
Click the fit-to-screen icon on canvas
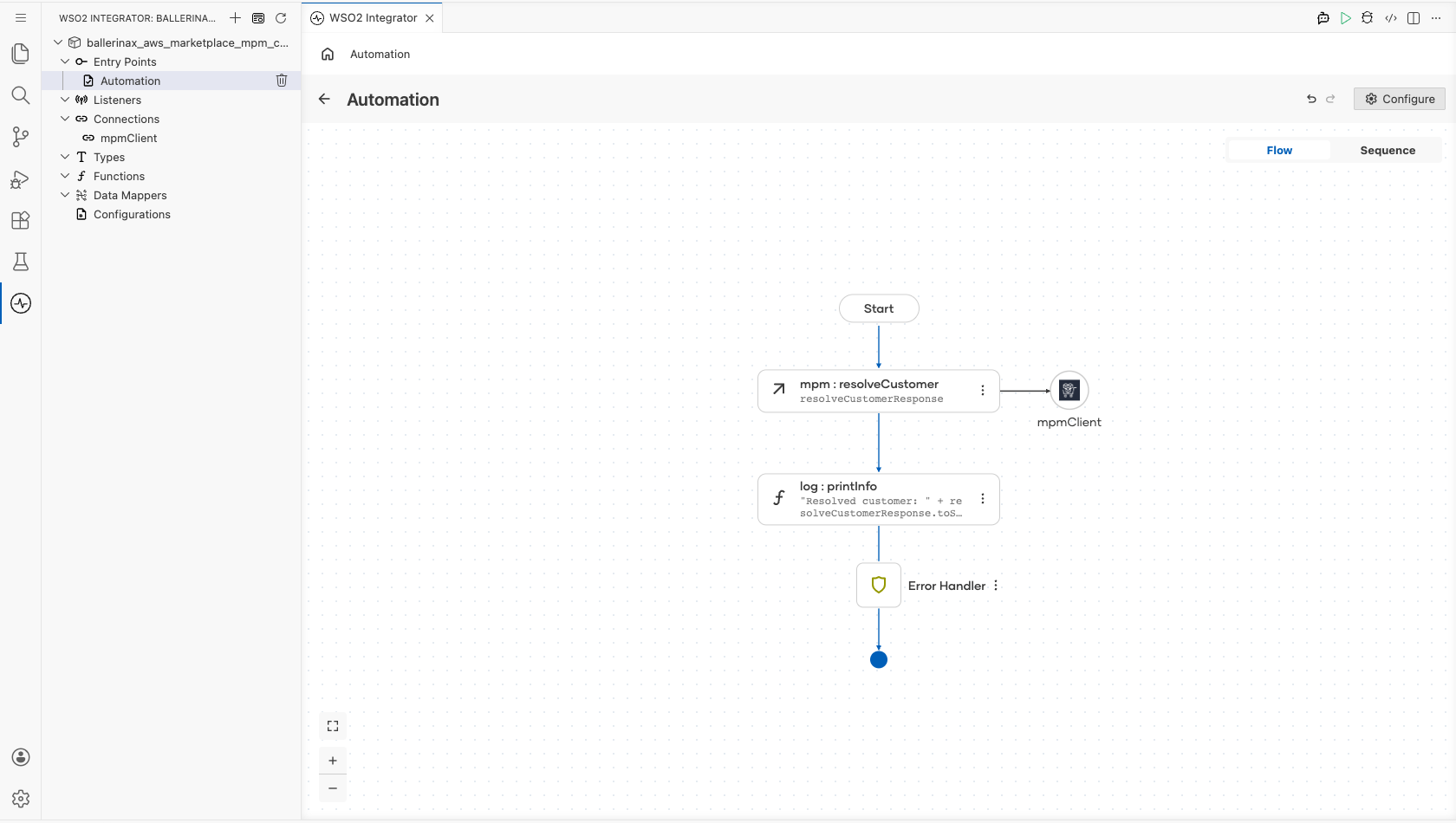333,726
